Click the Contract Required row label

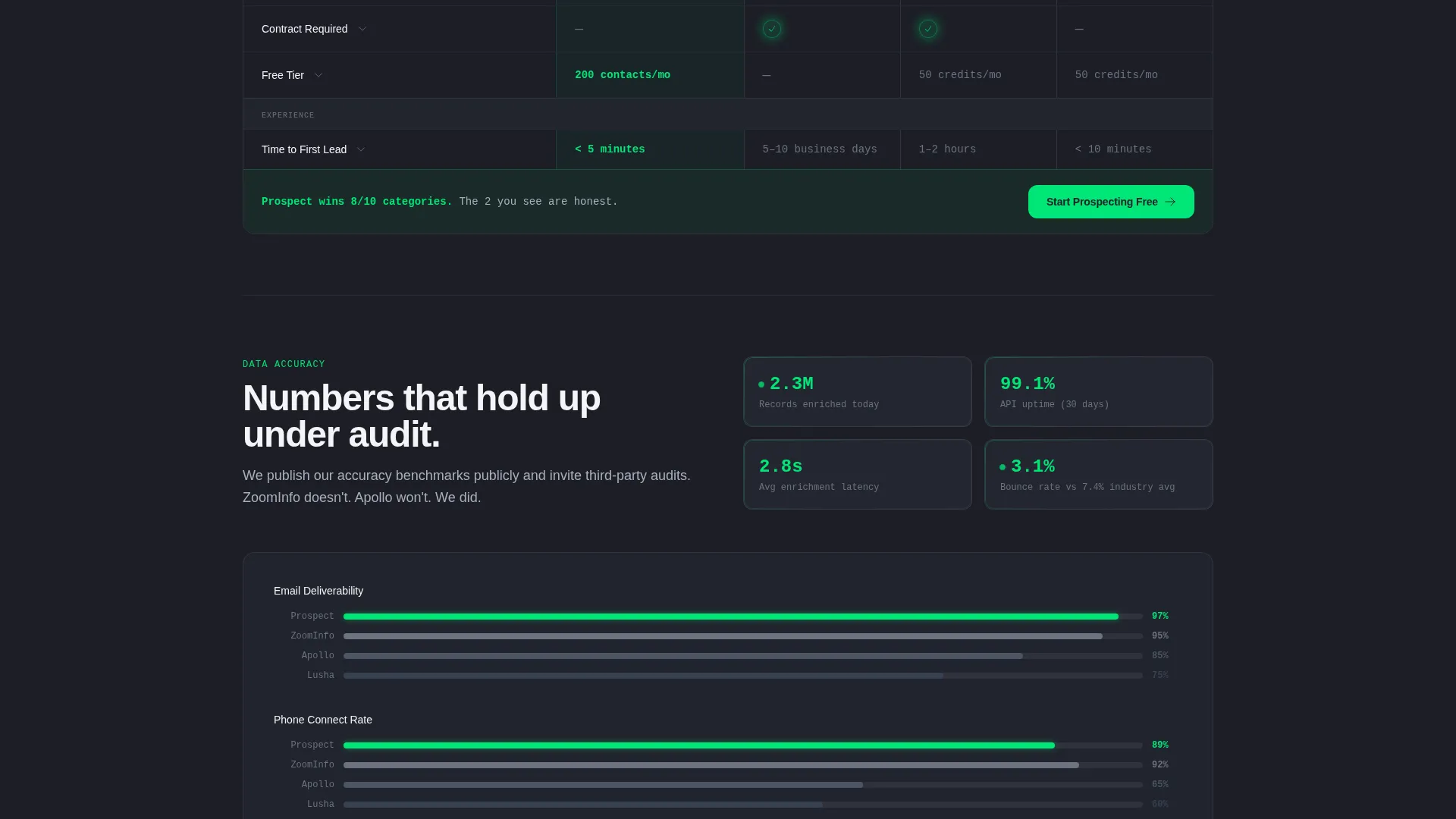coord(304,29)
